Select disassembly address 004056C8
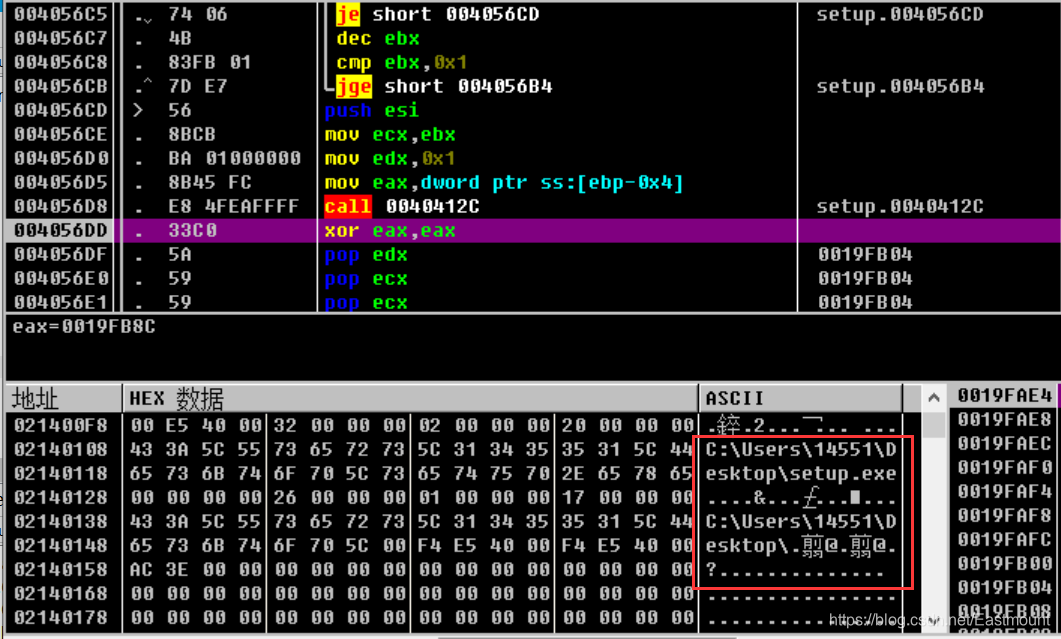This screenshot has height=639, width=1061. point(60,62)
